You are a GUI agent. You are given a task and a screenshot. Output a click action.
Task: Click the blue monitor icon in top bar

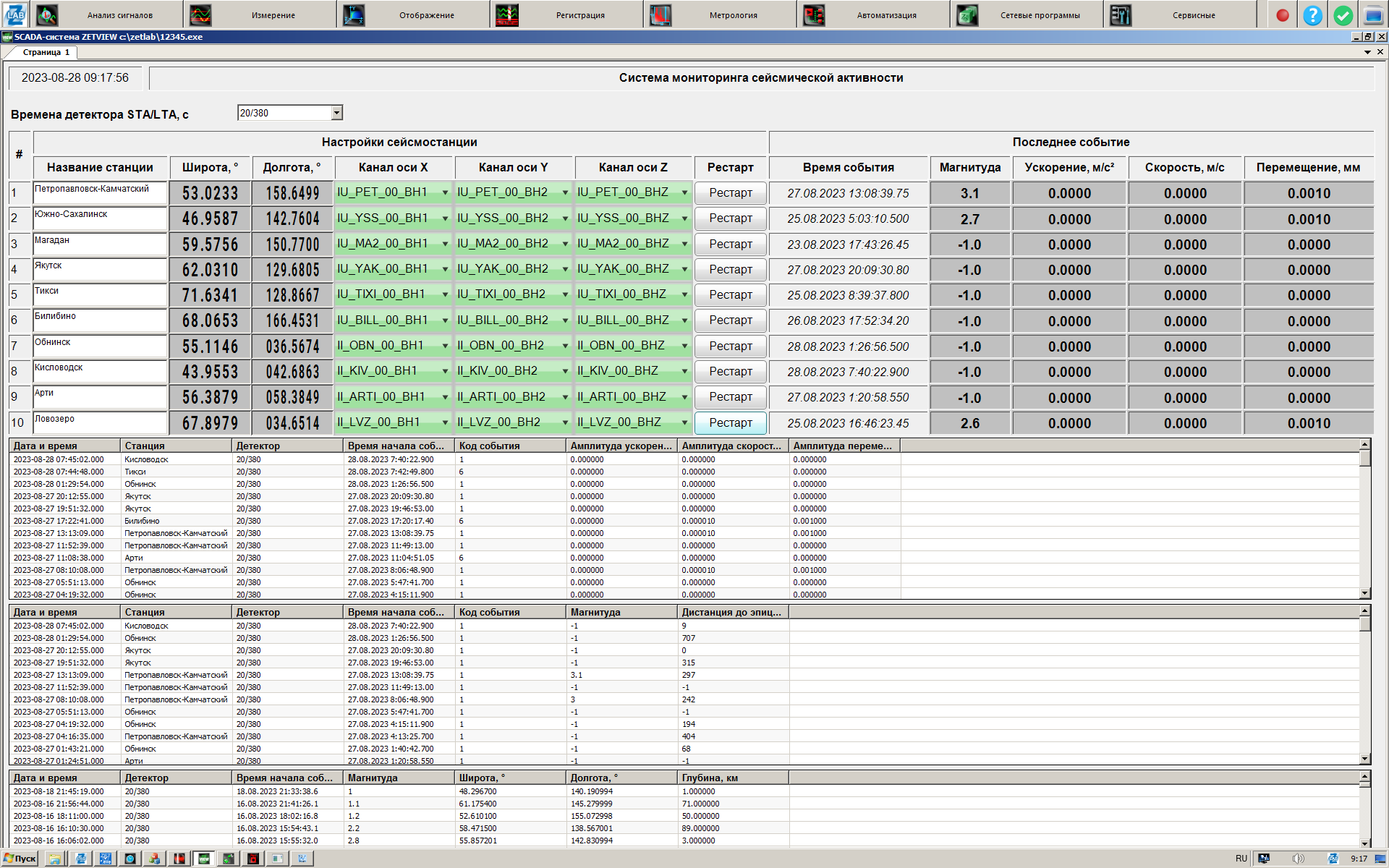[1373, 15]
